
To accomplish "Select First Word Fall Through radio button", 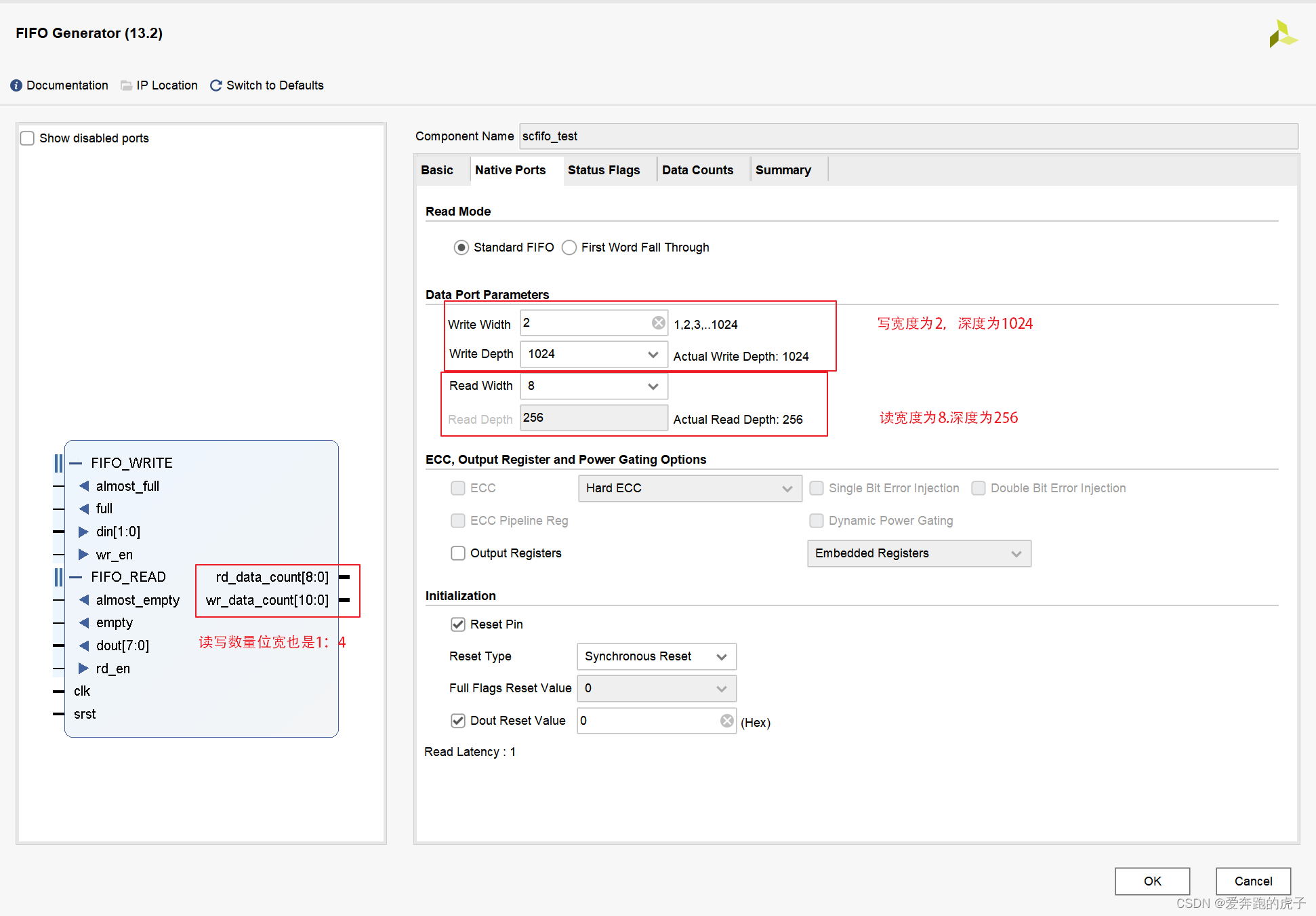I will [570, 247].
